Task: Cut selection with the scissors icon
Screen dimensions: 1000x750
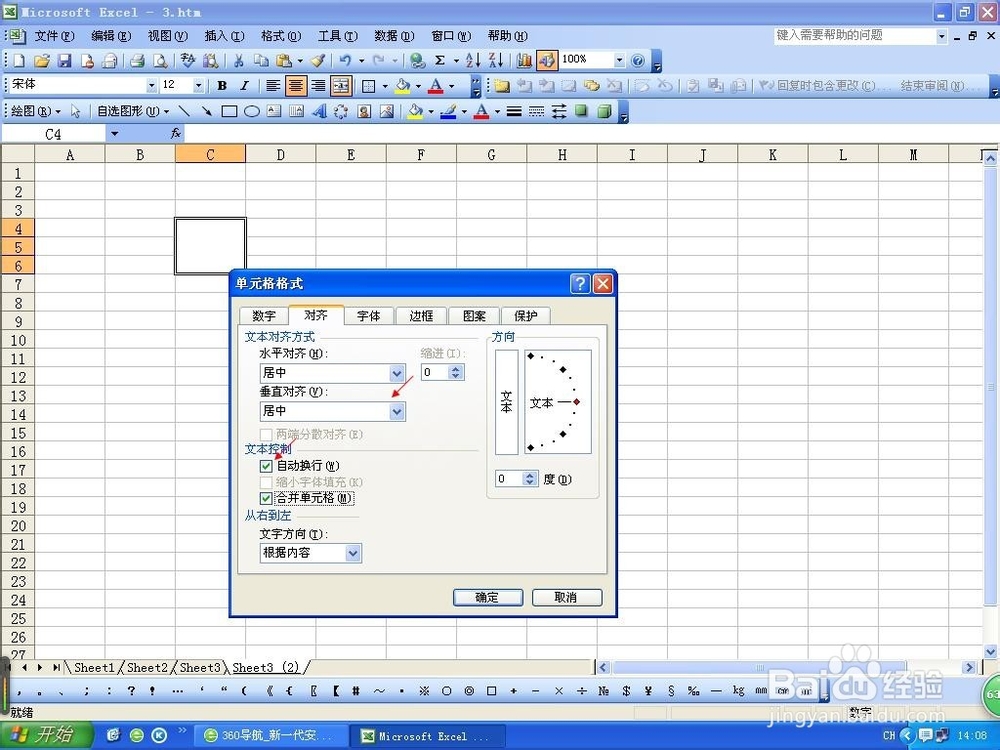Action: coord(239,61)
